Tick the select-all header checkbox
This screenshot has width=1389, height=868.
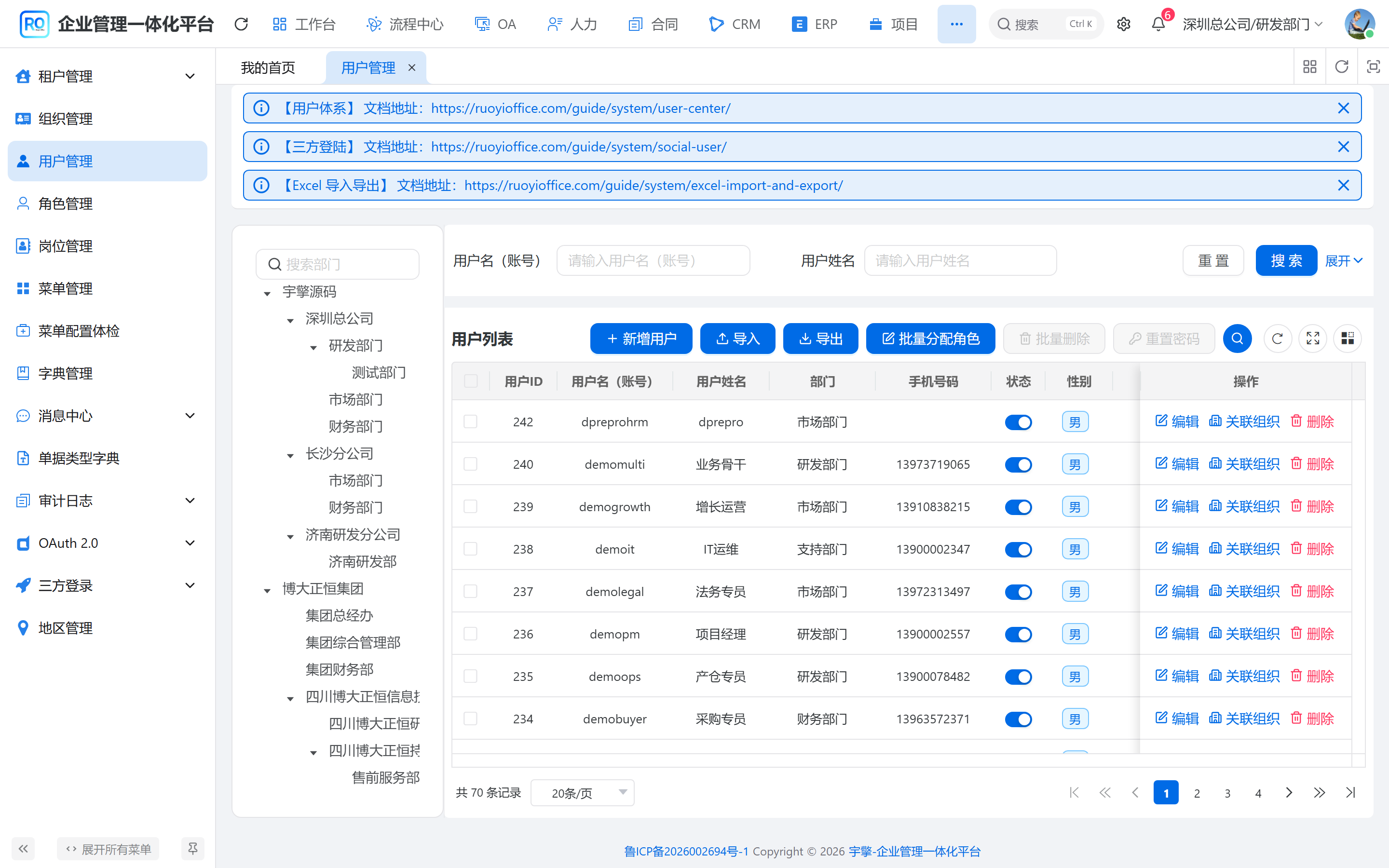(470, 381)
